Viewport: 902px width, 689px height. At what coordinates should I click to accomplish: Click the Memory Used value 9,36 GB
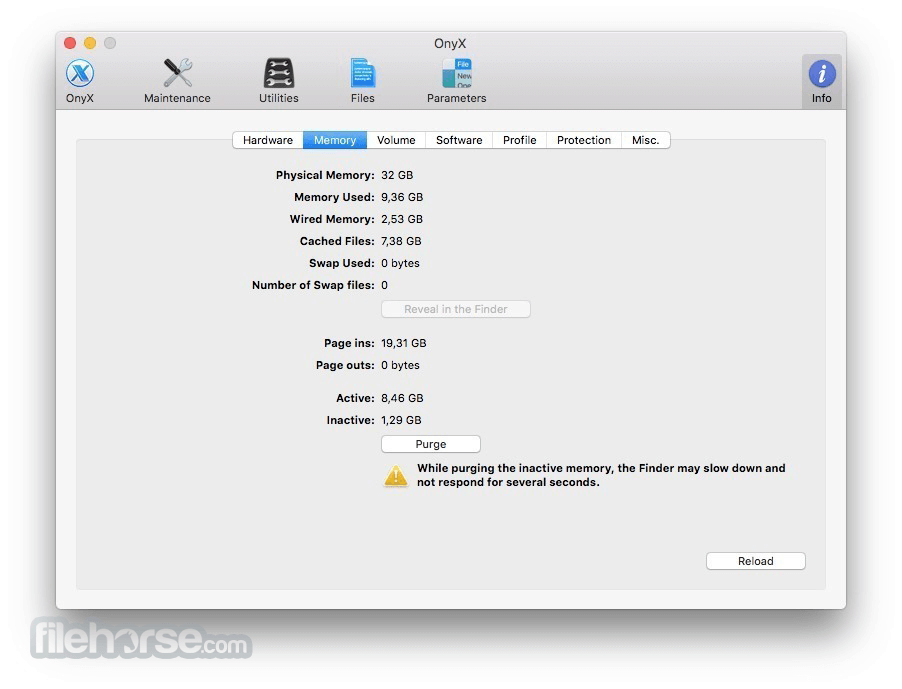pyautogui.click(x=402, y=197)
